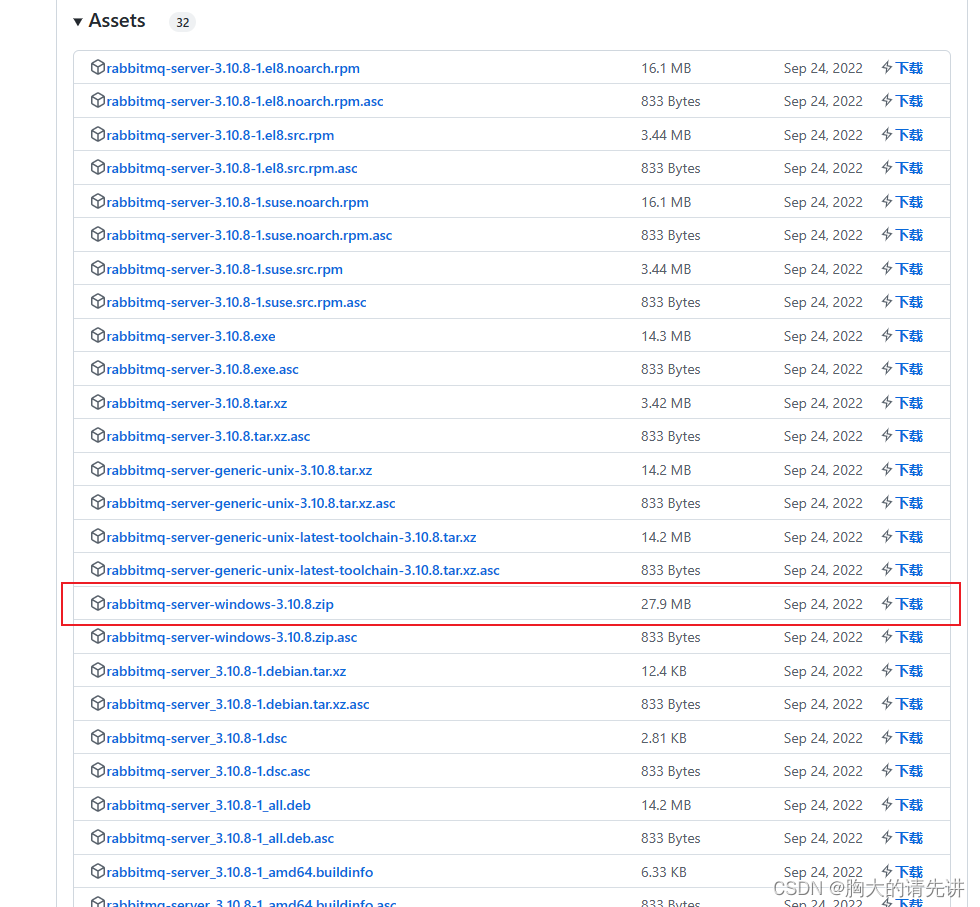Click 下载 for rabbitmq-server-generic-unix-3.10.8.tar.xz

tap(909, 469)
